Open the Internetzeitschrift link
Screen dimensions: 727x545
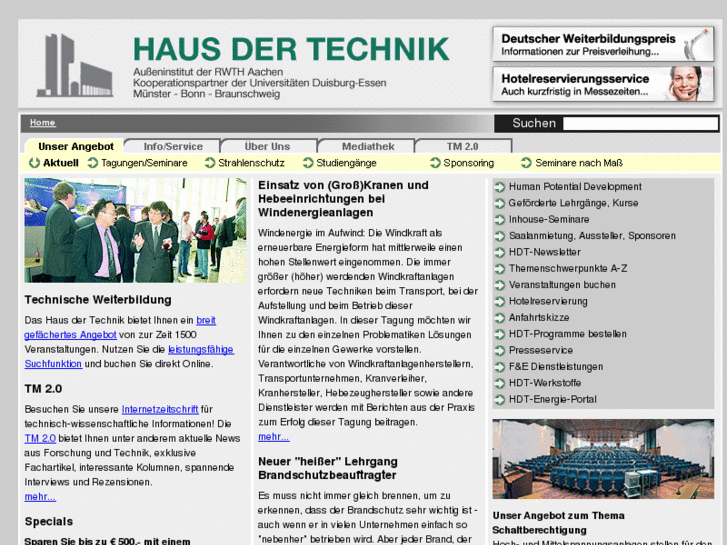[160, 410]
